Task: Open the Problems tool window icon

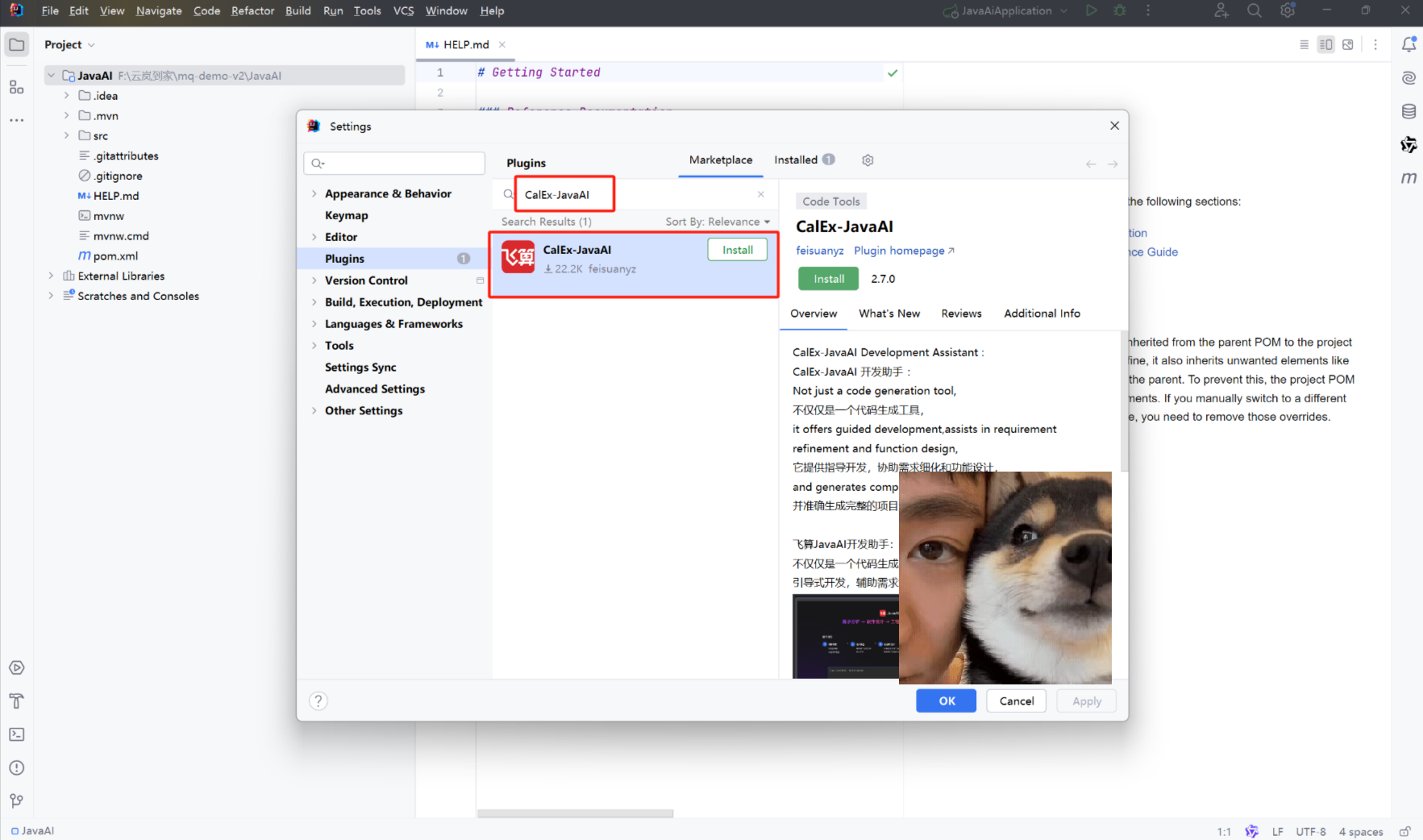Action: [17, 767]
